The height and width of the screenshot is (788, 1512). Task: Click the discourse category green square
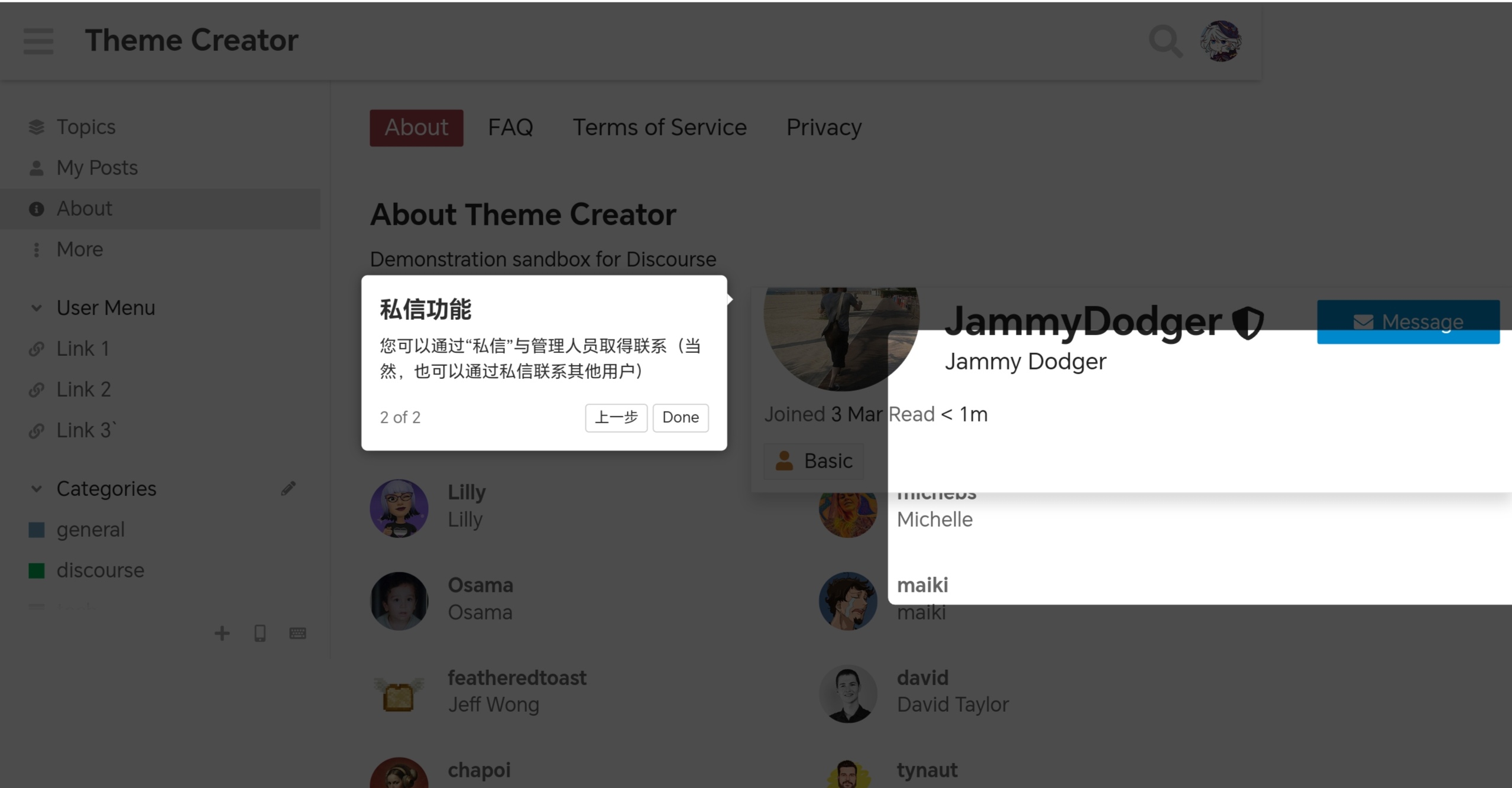(37, 570)
